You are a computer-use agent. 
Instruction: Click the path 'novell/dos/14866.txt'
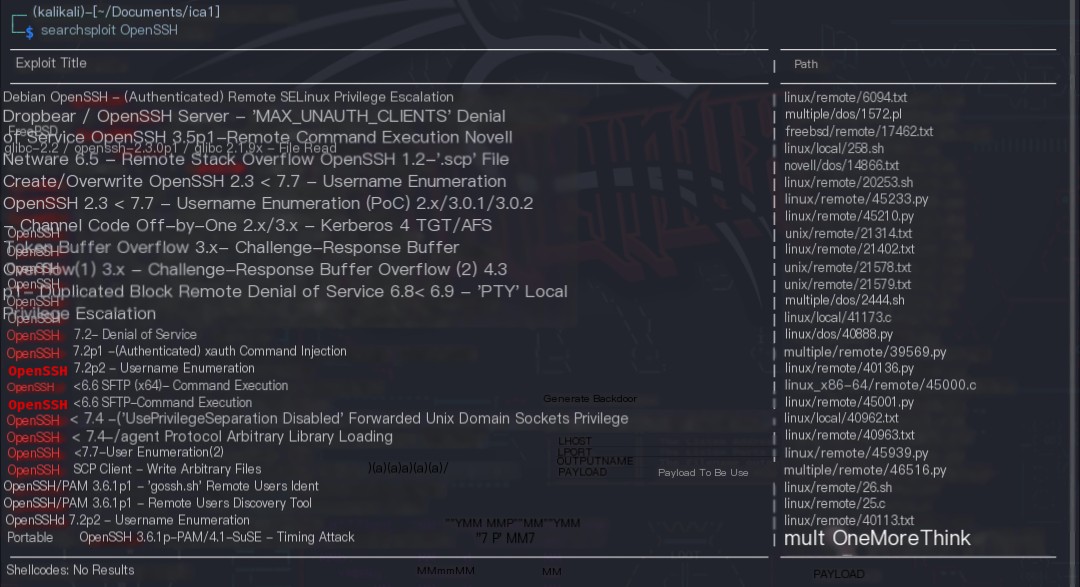pyautogui.click(x=841, y=166)
